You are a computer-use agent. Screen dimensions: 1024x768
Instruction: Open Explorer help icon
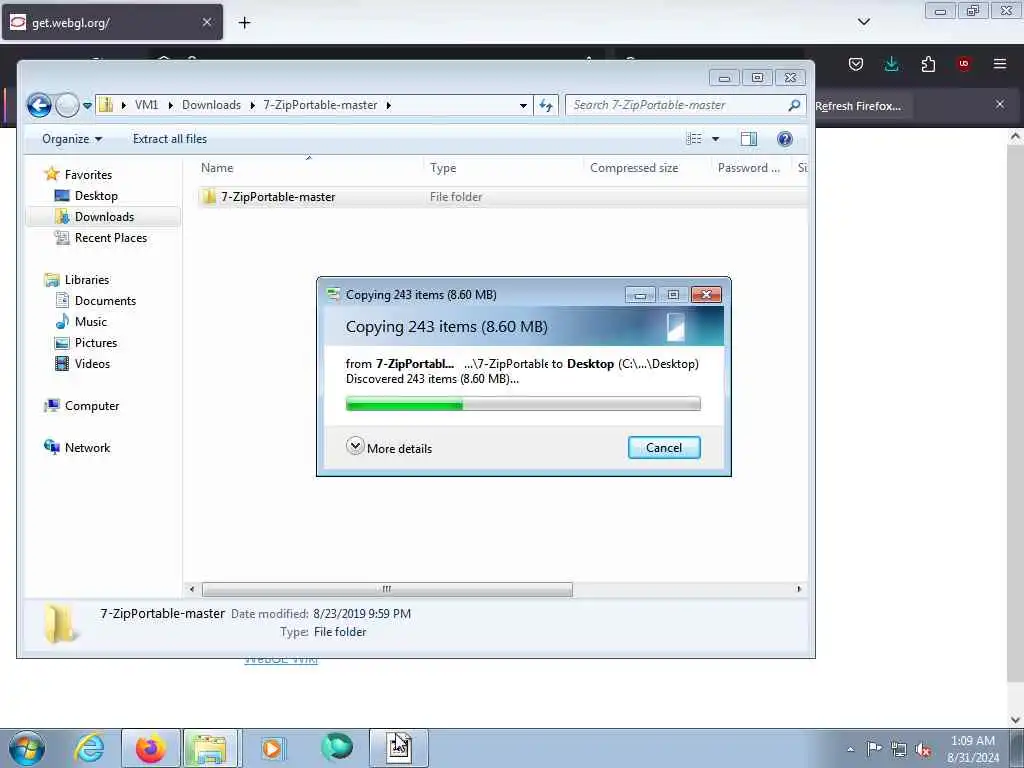(x=785, y=138)
